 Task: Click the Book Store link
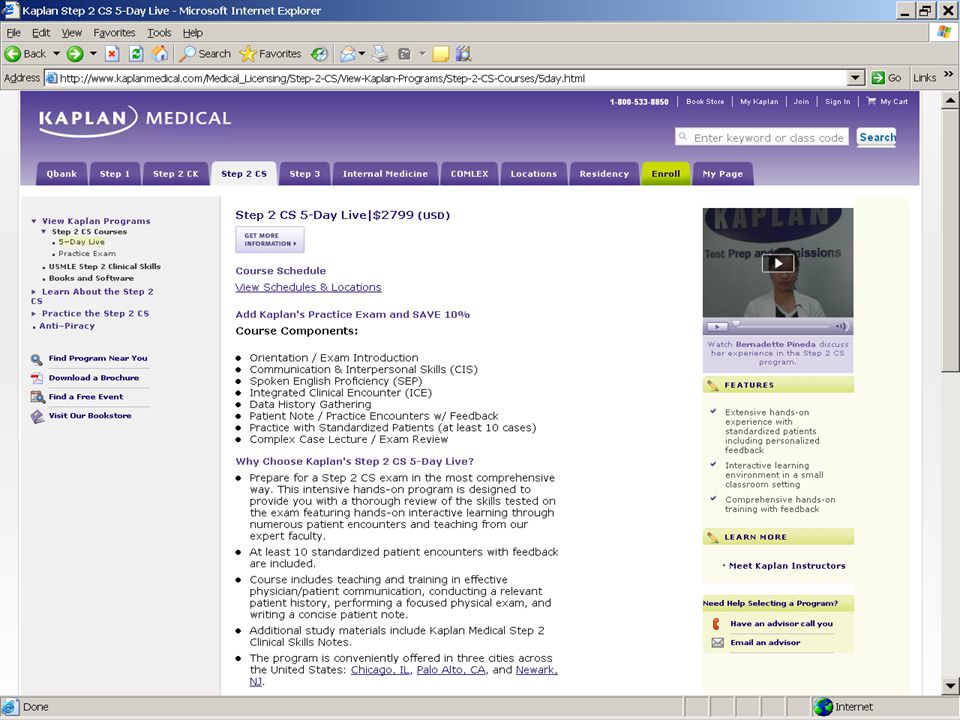705,102
